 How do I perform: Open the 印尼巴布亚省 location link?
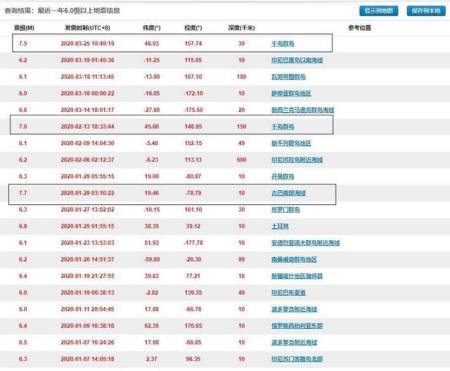pyautogui.click(x=288, y=293)
